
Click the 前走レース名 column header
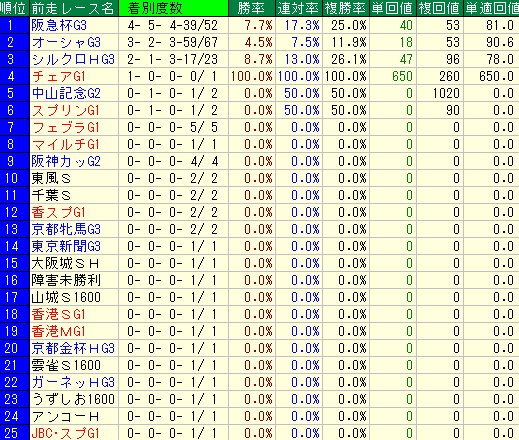pos(74,8)
